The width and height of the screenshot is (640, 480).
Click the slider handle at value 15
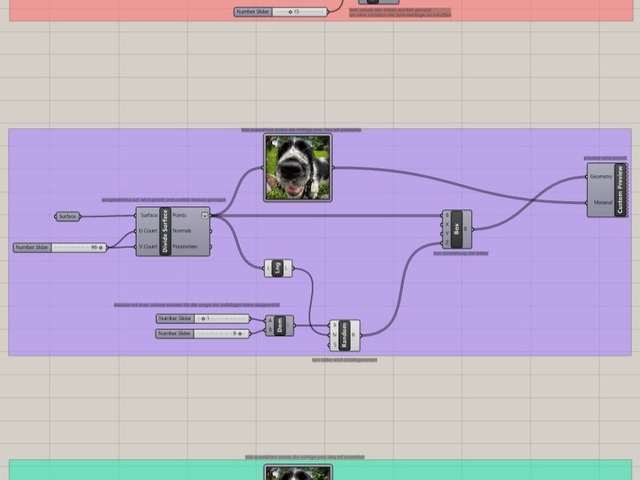coord(290,12)
